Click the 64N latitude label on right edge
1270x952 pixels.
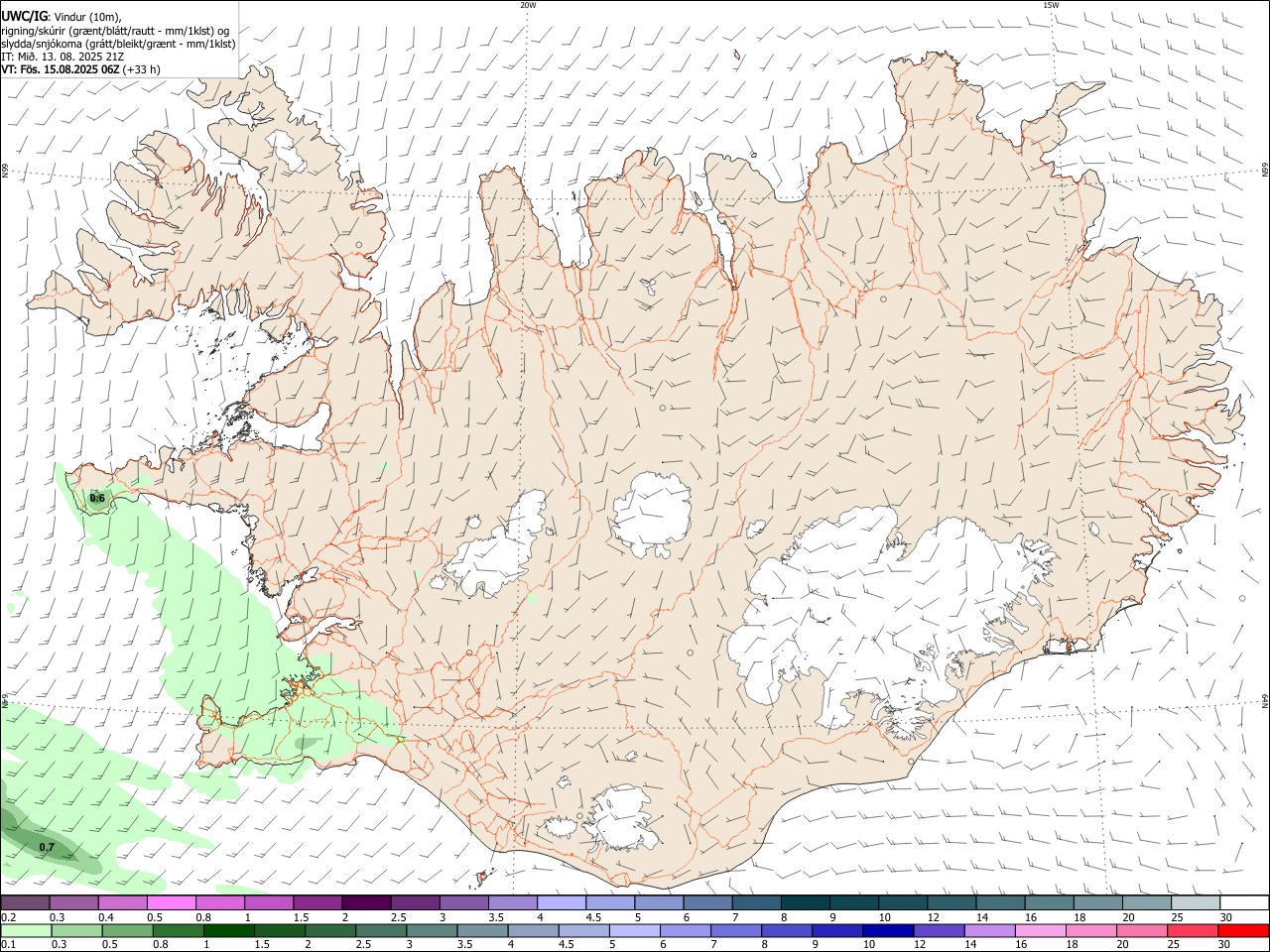point(1265,701)
